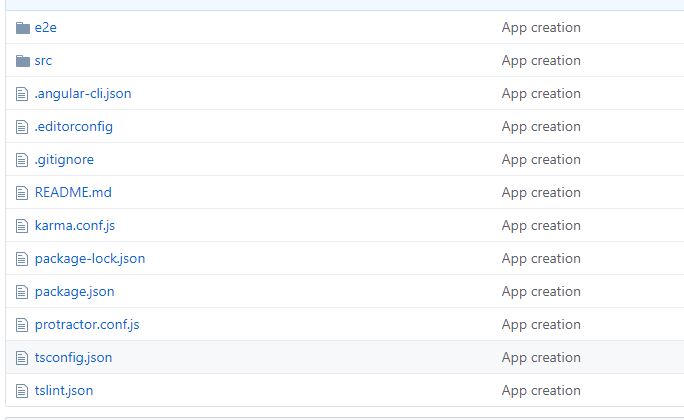Viewport: 684px width, 420px height.
Task: Open the e2e folder
Action: coord(45,28)
